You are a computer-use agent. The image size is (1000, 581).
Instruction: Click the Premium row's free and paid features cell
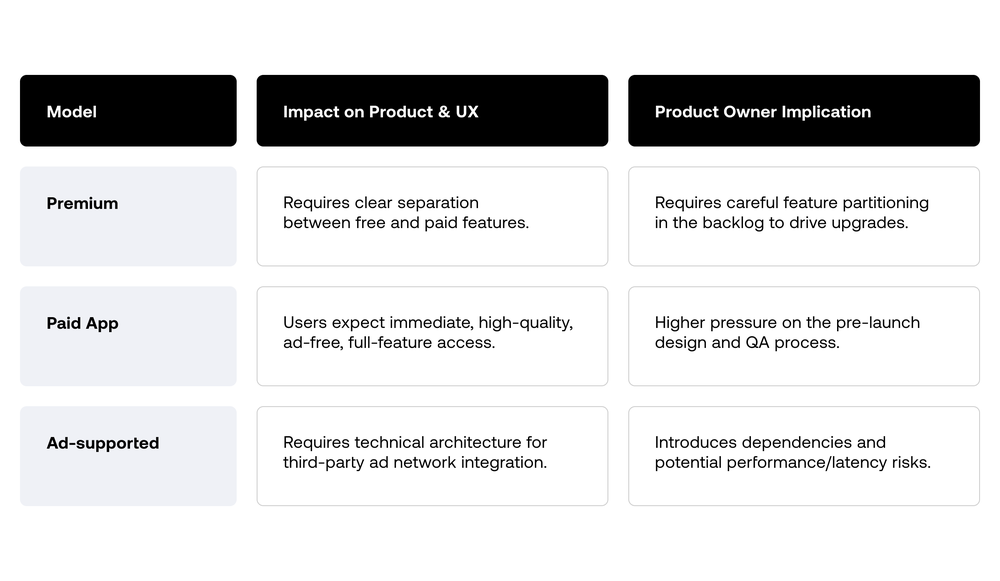coord(432,216)
